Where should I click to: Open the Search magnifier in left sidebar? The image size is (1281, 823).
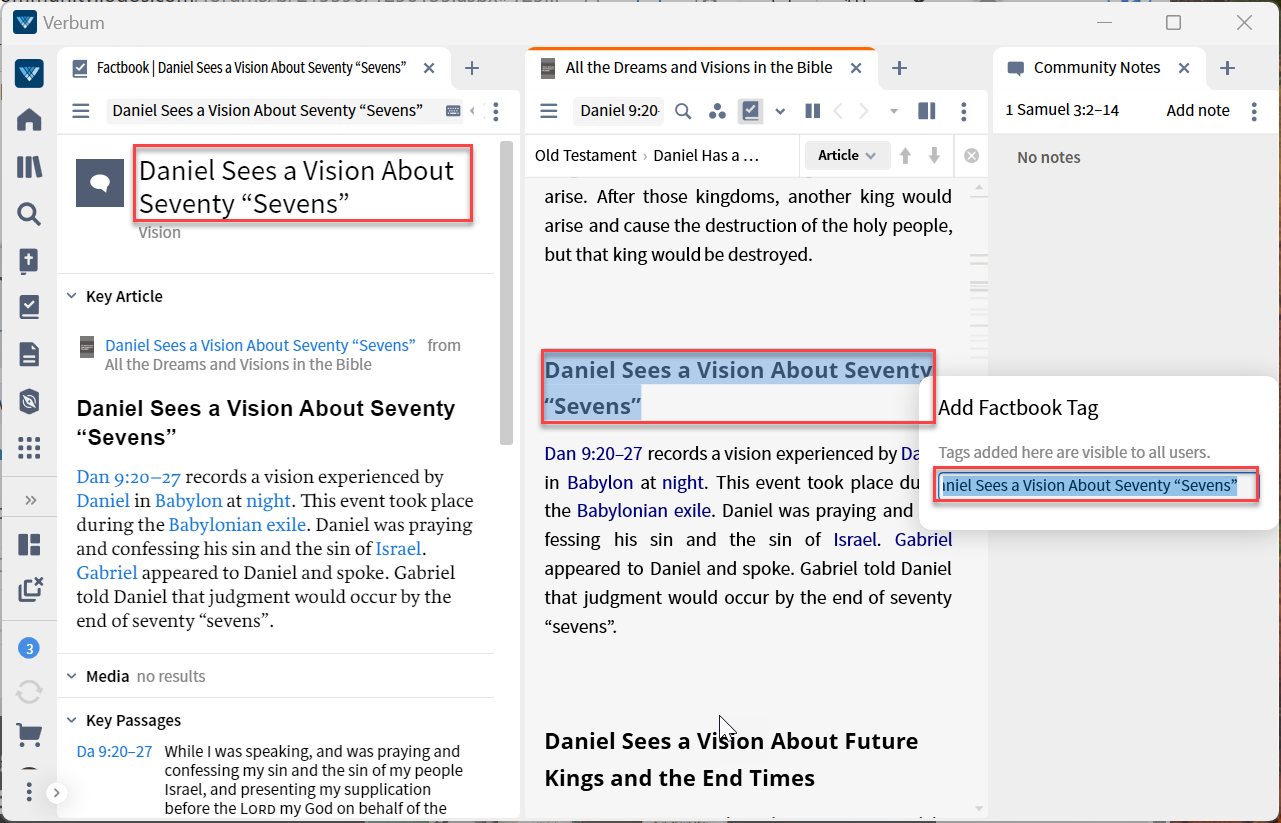[x=29, y=214]
